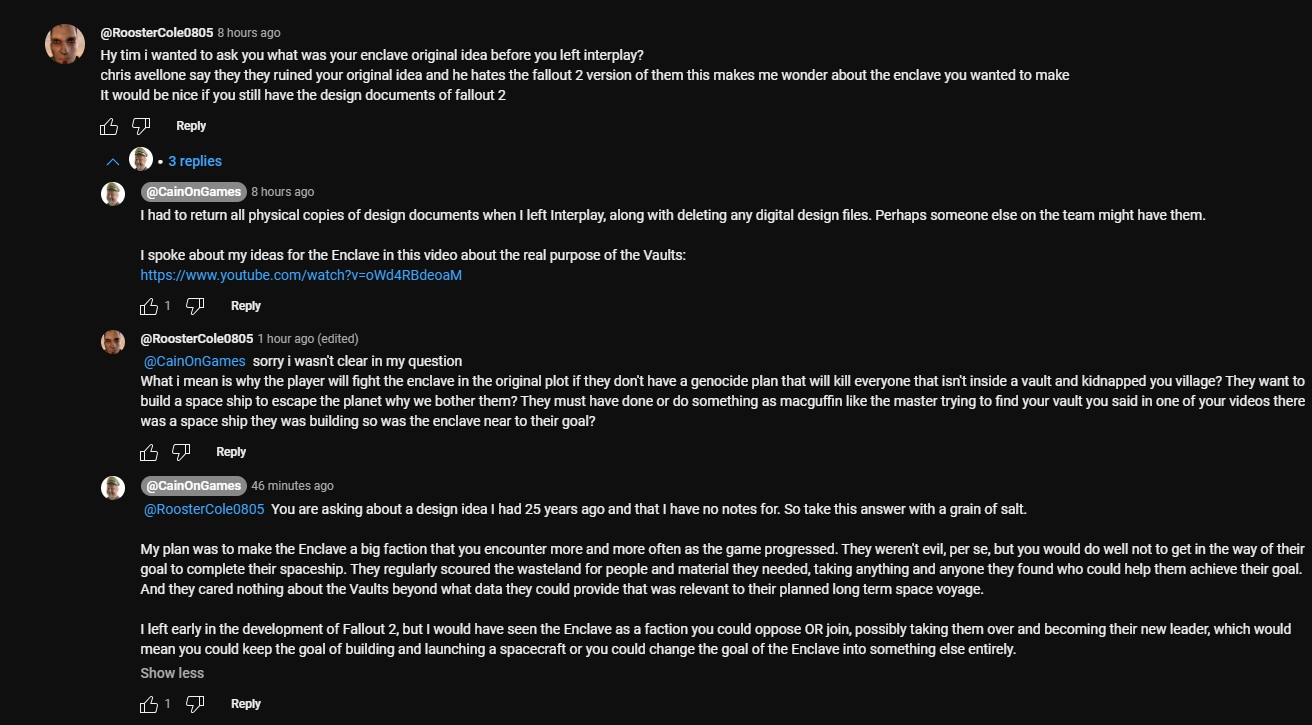
Task: Click the @RoosterCole0805 mention in the last reply
Action: (x=204, y=509)
